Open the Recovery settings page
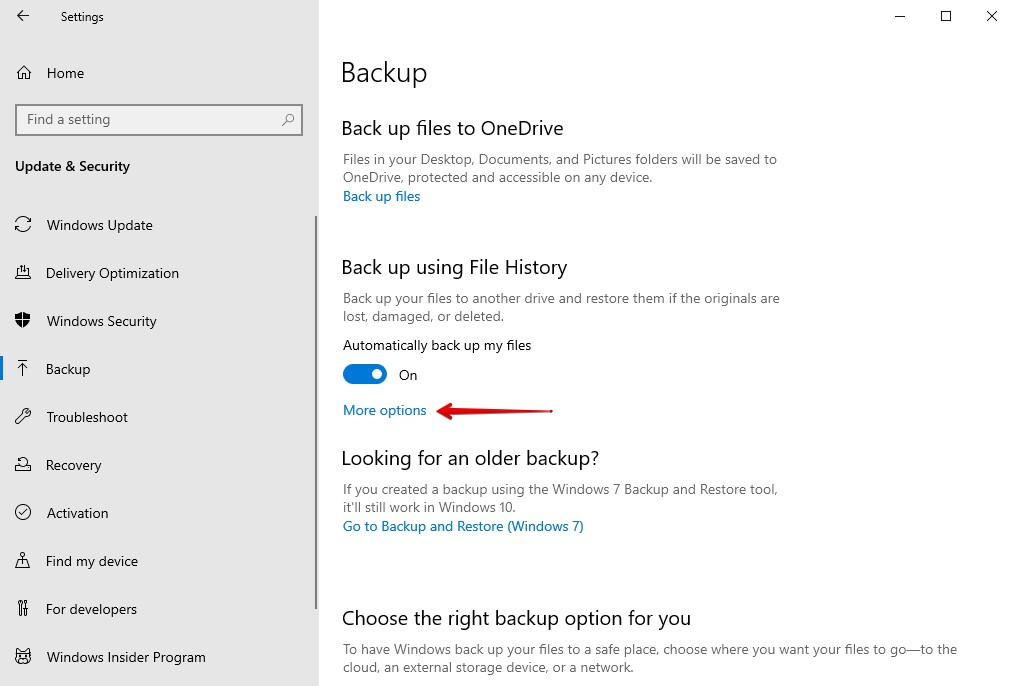Viewport: 1014px width, 686px height. 73,465
